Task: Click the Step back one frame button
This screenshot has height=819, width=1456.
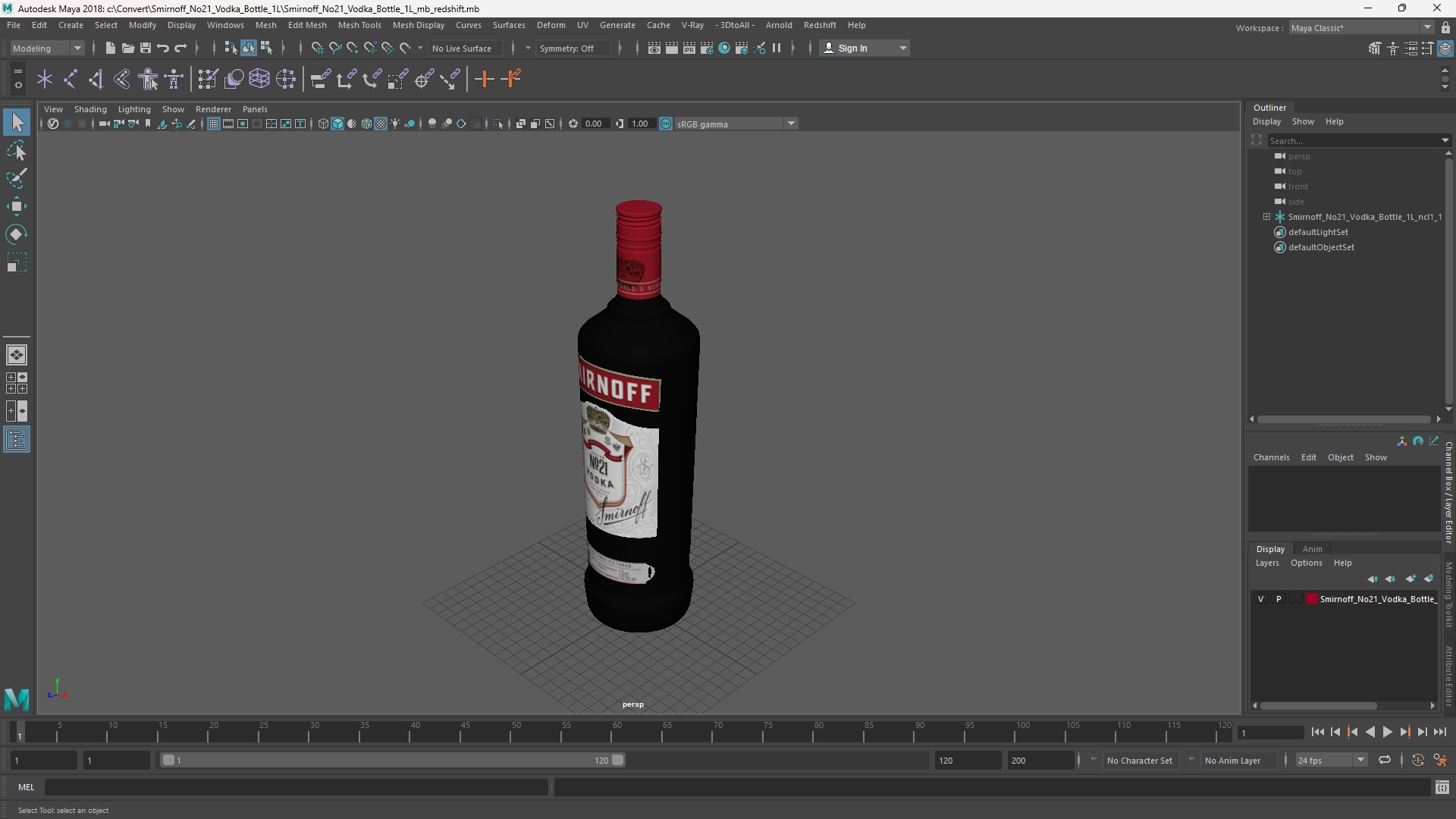Action: pyautogui.click(x=1335, y=732)
